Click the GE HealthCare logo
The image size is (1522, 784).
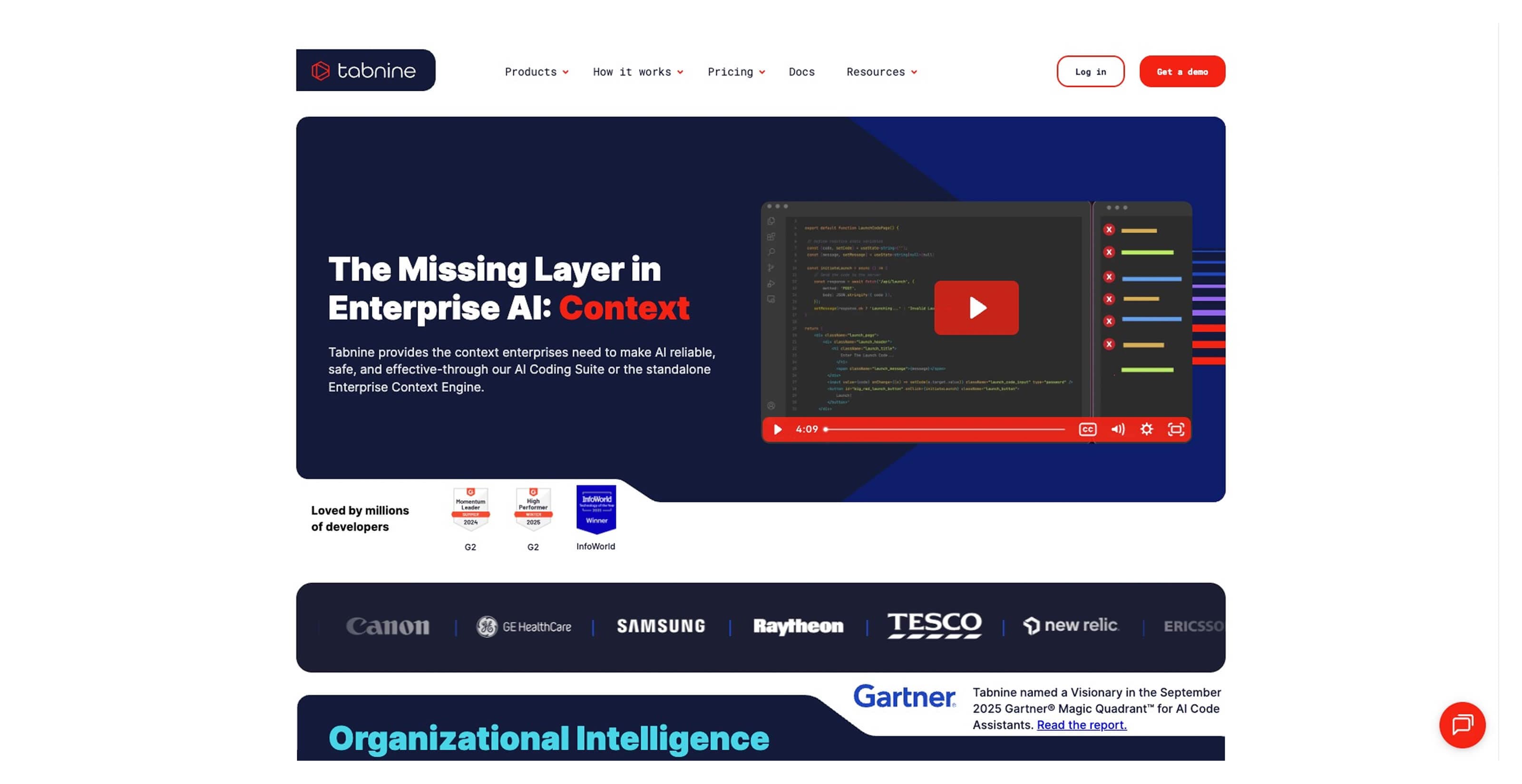[x=524, y=626]
